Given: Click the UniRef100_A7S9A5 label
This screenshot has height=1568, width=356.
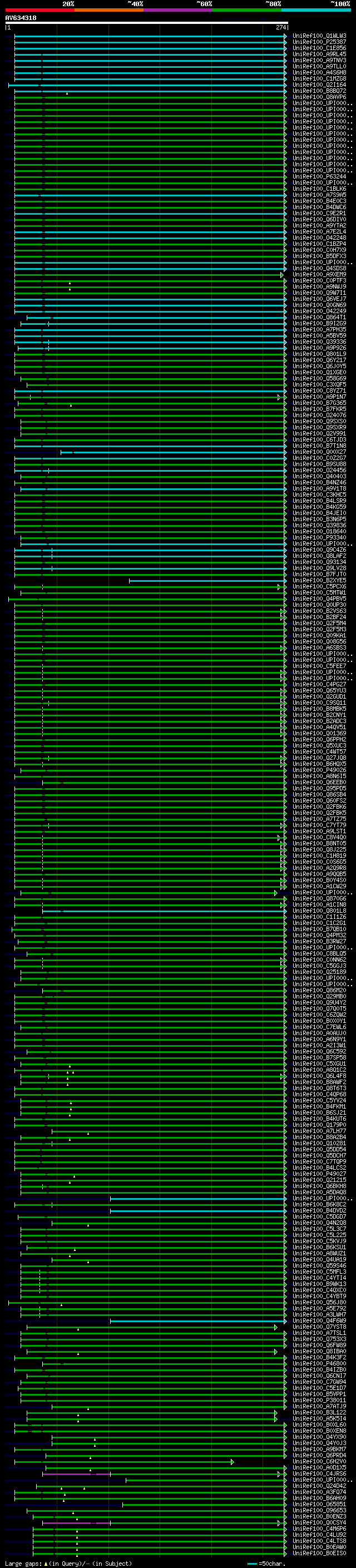Looking at the screenshot, I should (319, 195).
